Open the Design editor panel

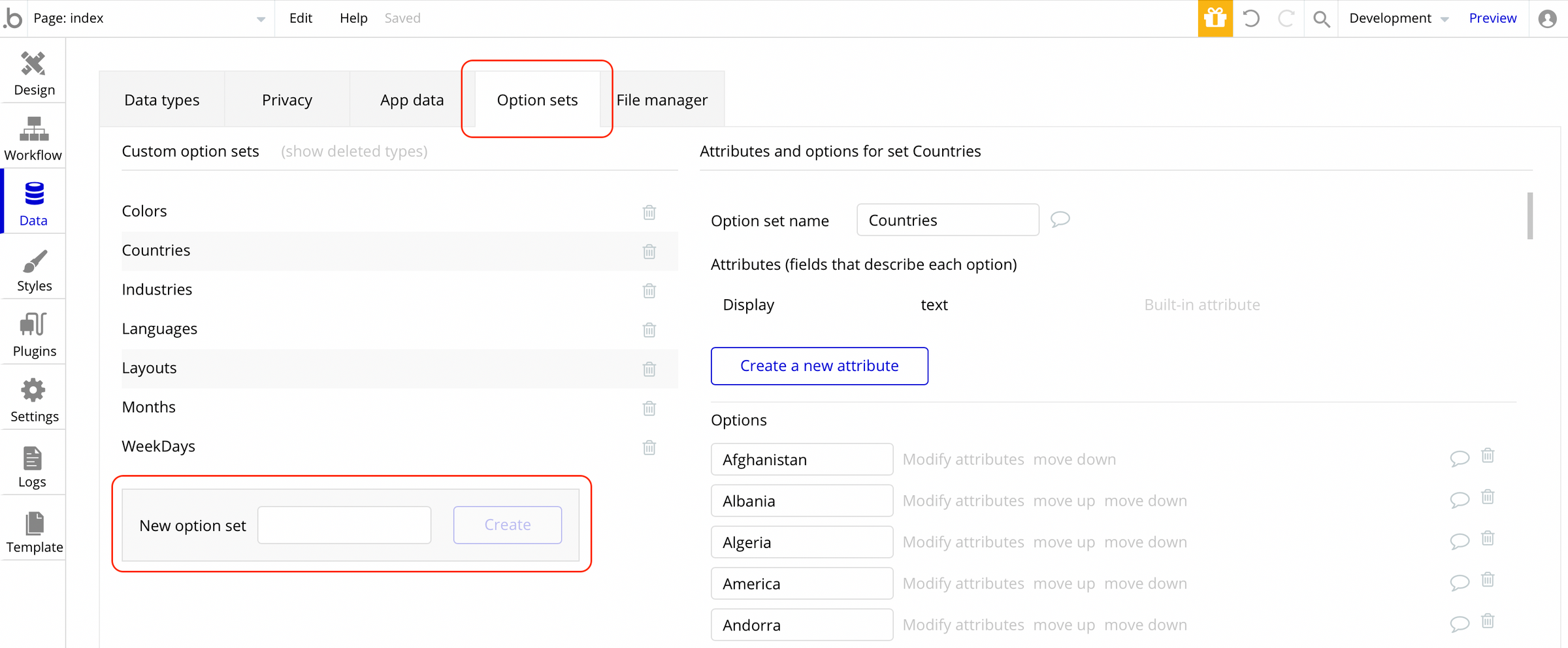click(x=33, y=72)
